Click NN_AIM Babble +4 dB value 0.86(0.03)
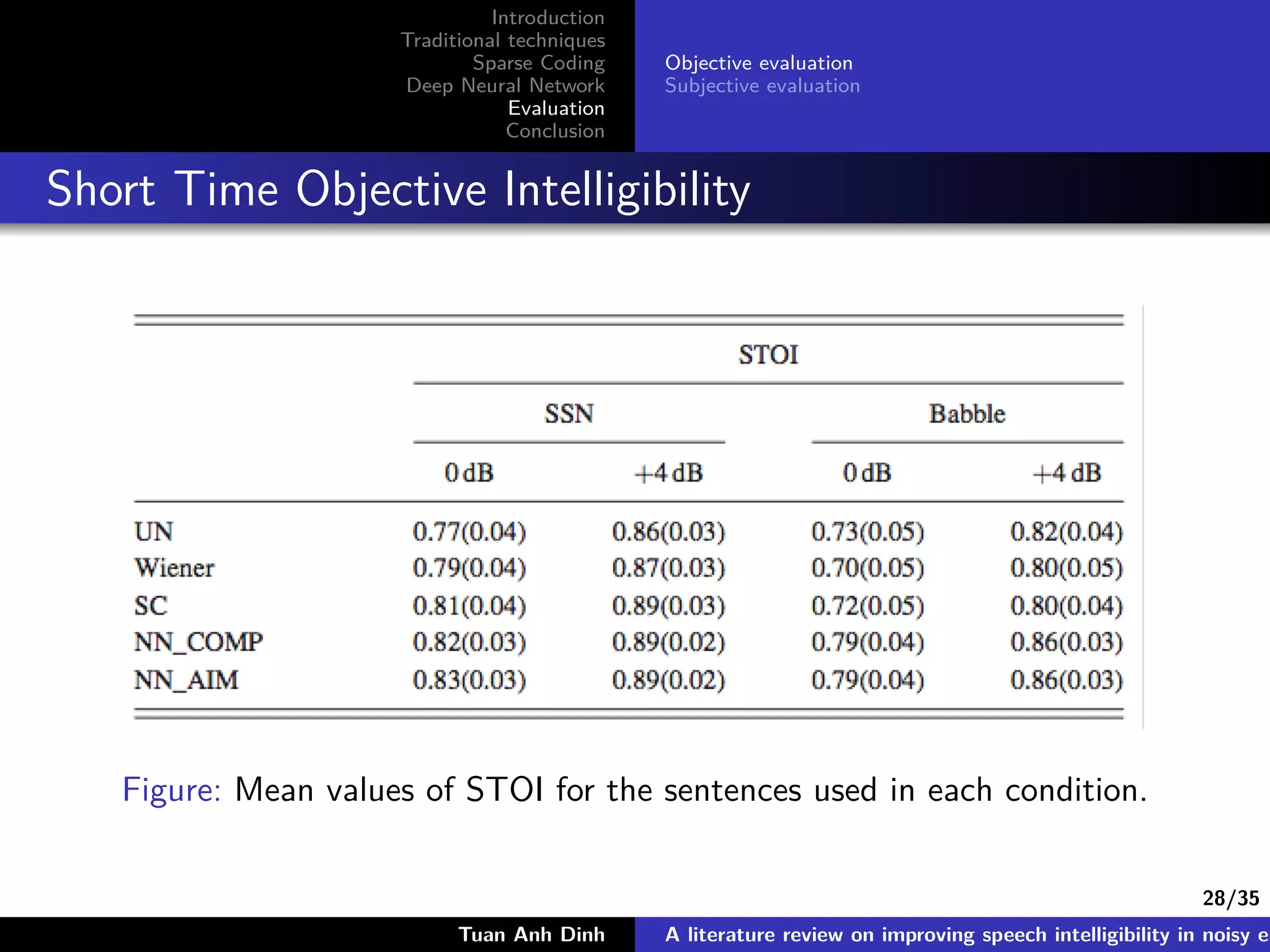 (x=1067, y=680)
